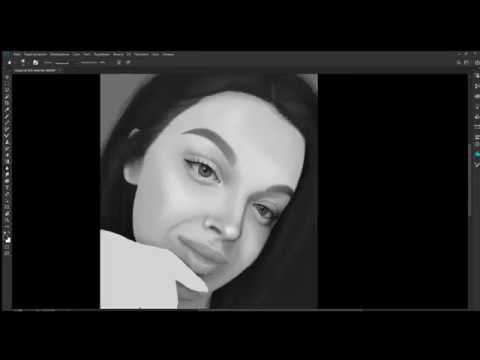480x360 pixels.
Task: Click the Share button at top right
Action: click(477, 62)
